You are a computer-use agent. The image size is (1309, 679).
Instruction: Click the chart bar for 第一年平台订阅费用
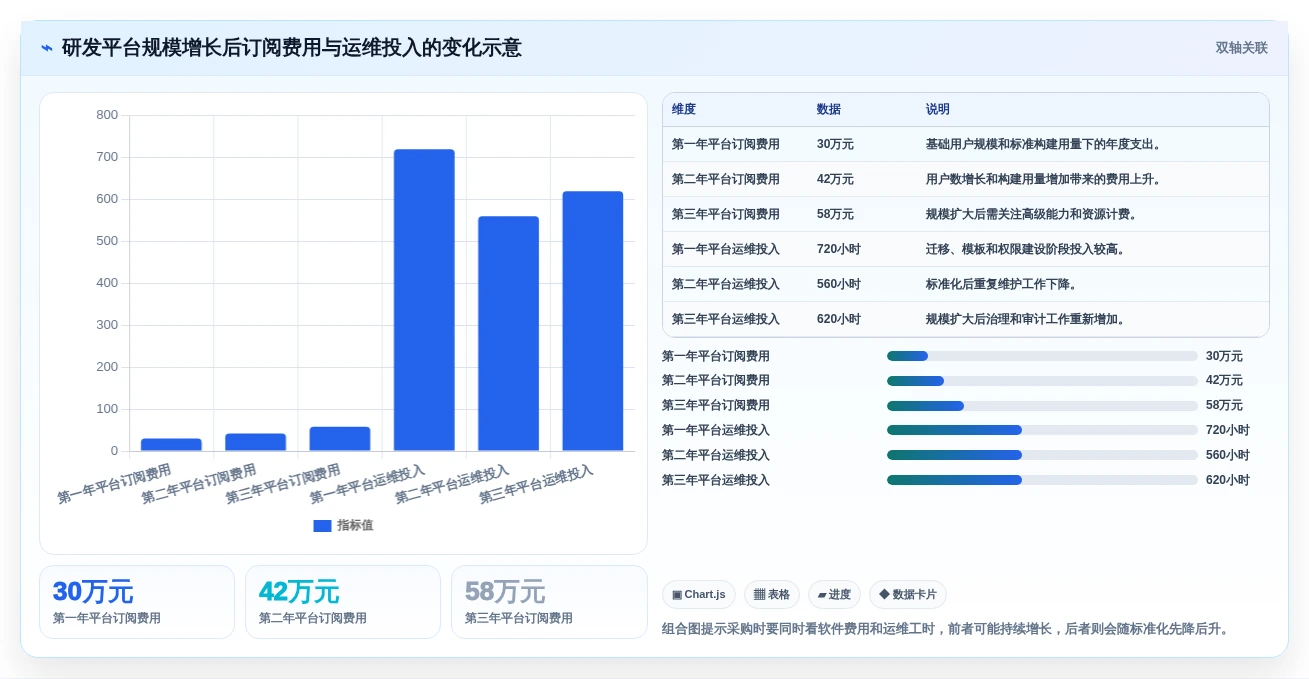(171, 445)
